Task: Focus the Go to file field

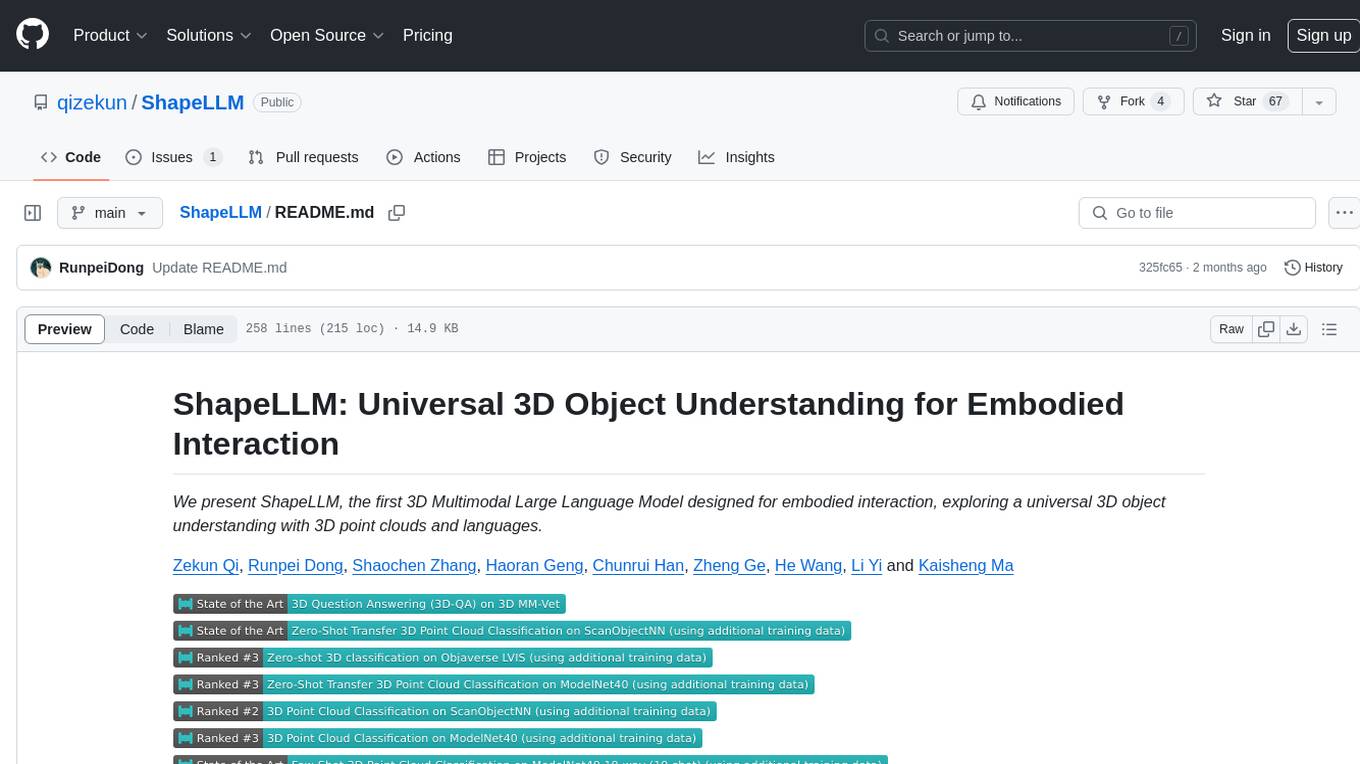Action: pos(1197,213)
